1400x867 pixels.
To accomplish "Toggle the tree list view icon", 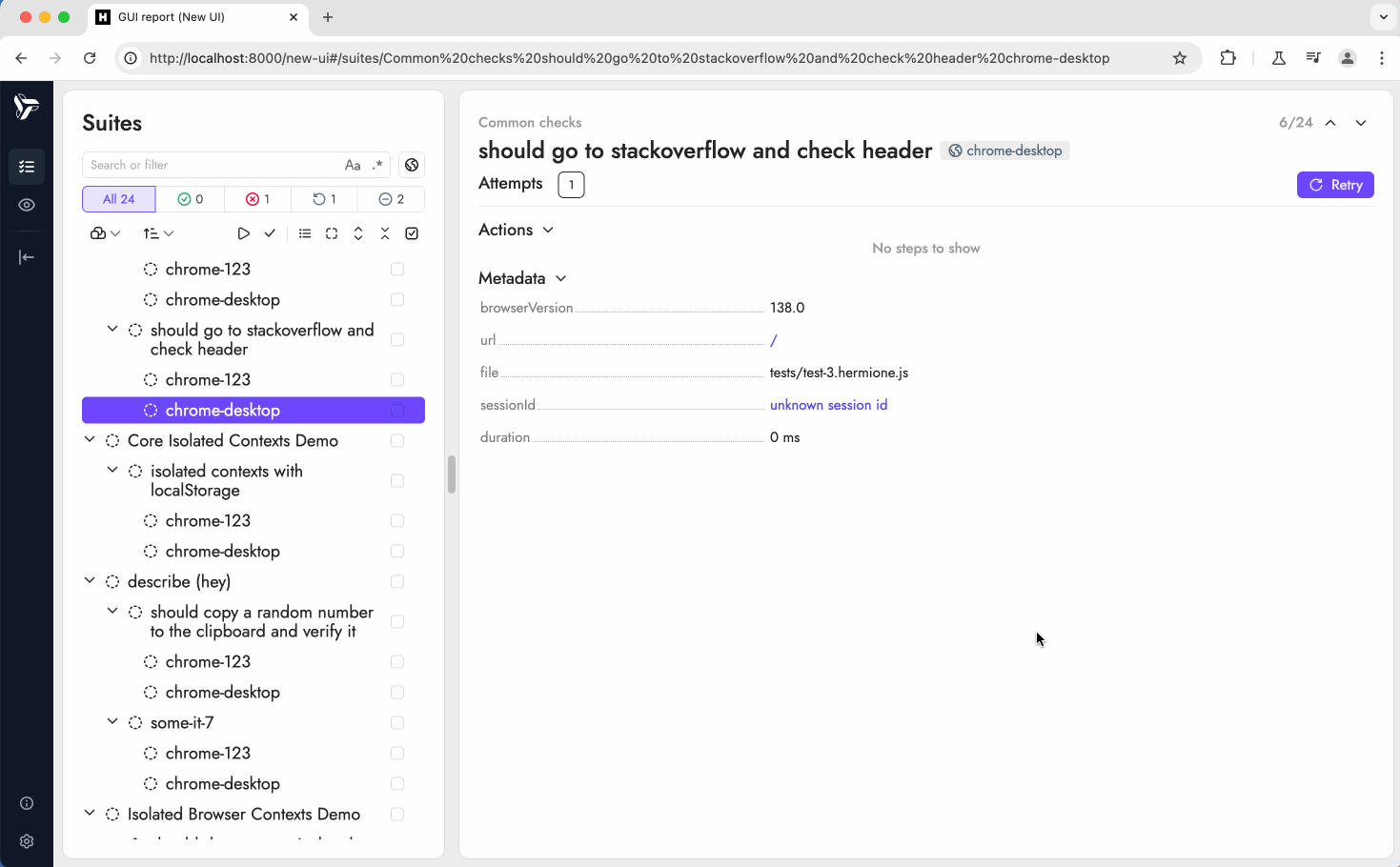I will pos(305,233).
